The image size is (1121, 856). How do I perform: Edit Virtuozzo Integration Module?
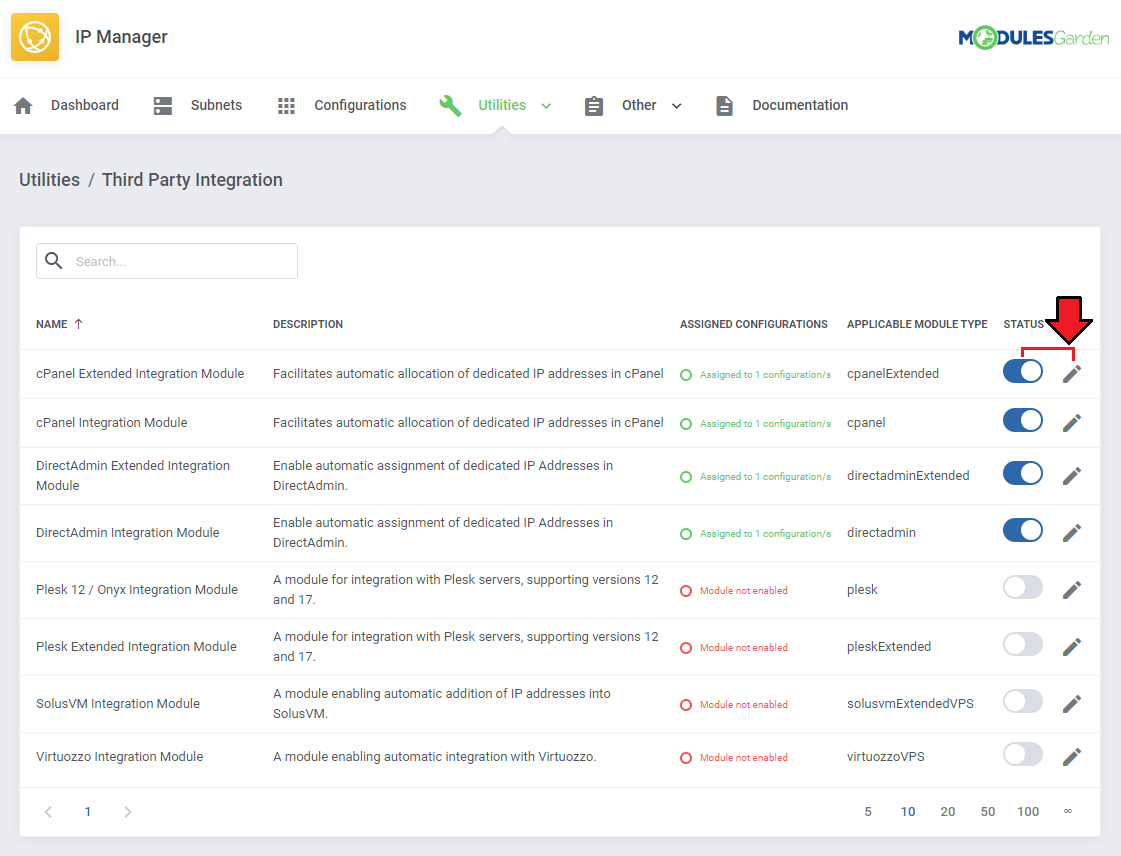[1071, 757]
